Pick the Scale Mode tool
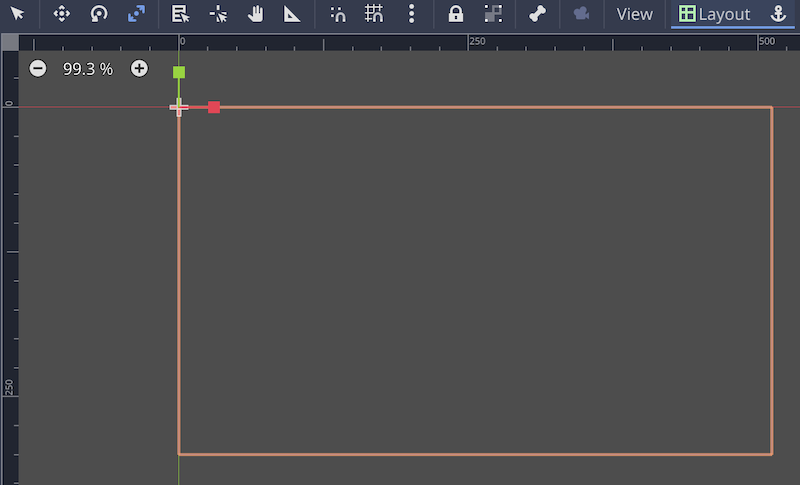 coord(136,14)
